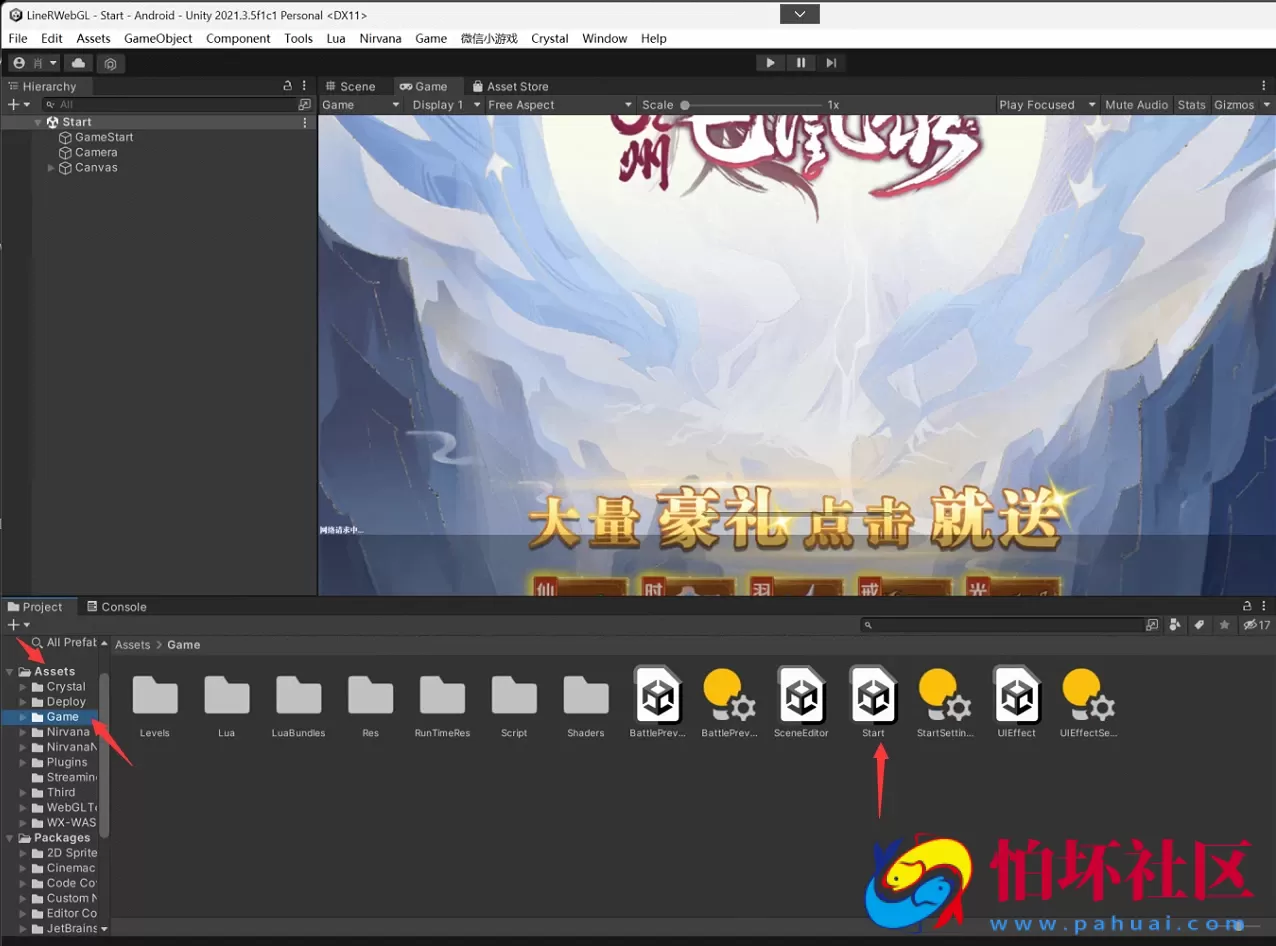
Task: Collapse the Packages section in Project panel
Action: pyautogui.click(x=9, y=837)
